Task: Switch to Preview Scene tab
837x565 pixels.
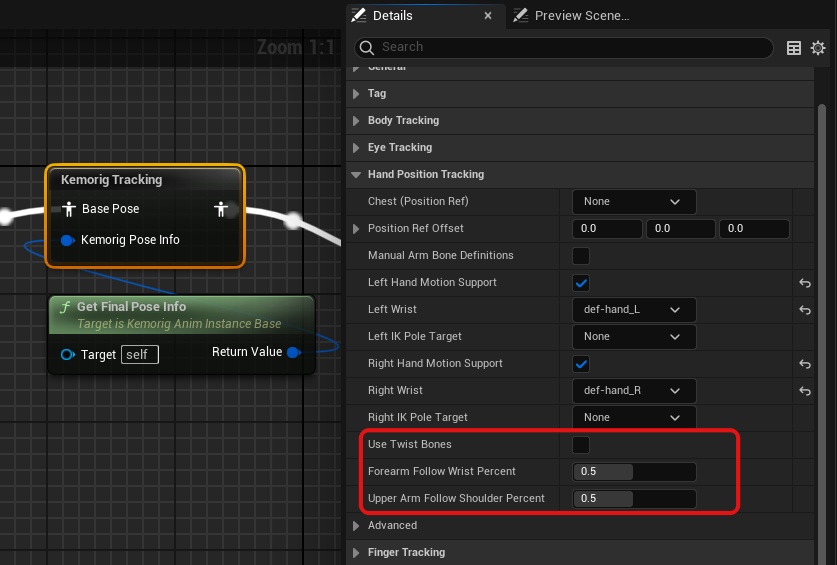Action: pos(580,15)
